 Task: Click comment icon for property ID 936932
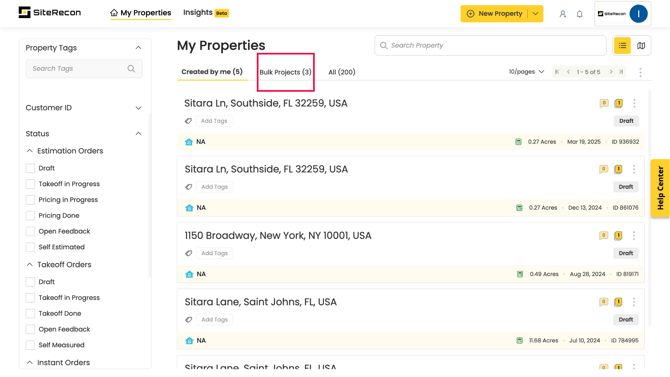click(x=604, y=103)
